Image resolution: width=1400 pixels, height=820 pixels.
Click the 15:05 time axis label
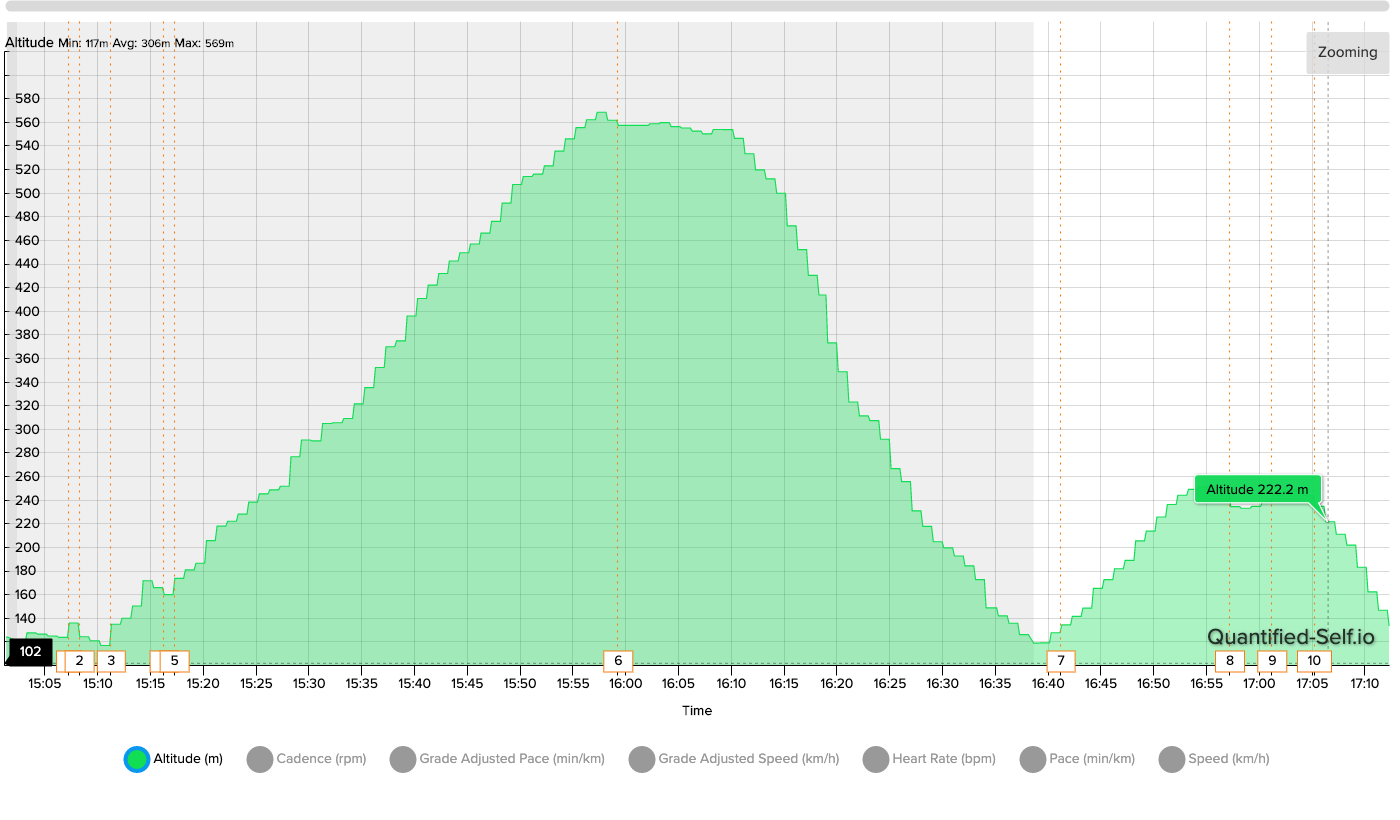(45, 684)
